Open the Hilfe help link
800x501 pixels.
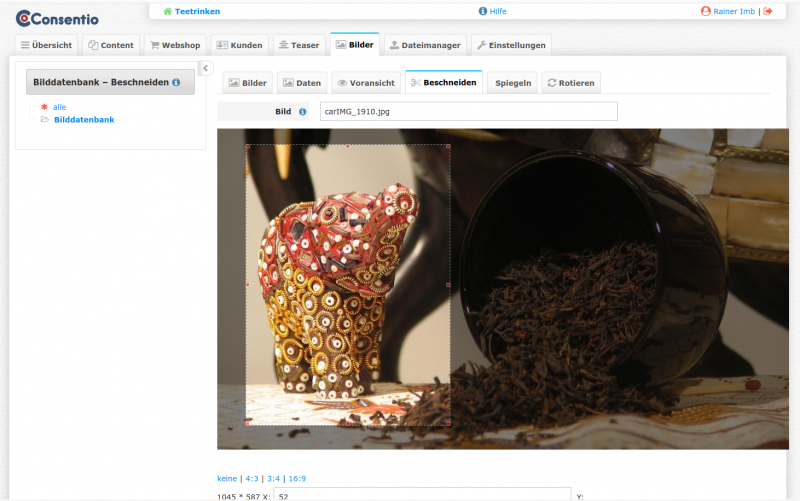coord(492,11)
